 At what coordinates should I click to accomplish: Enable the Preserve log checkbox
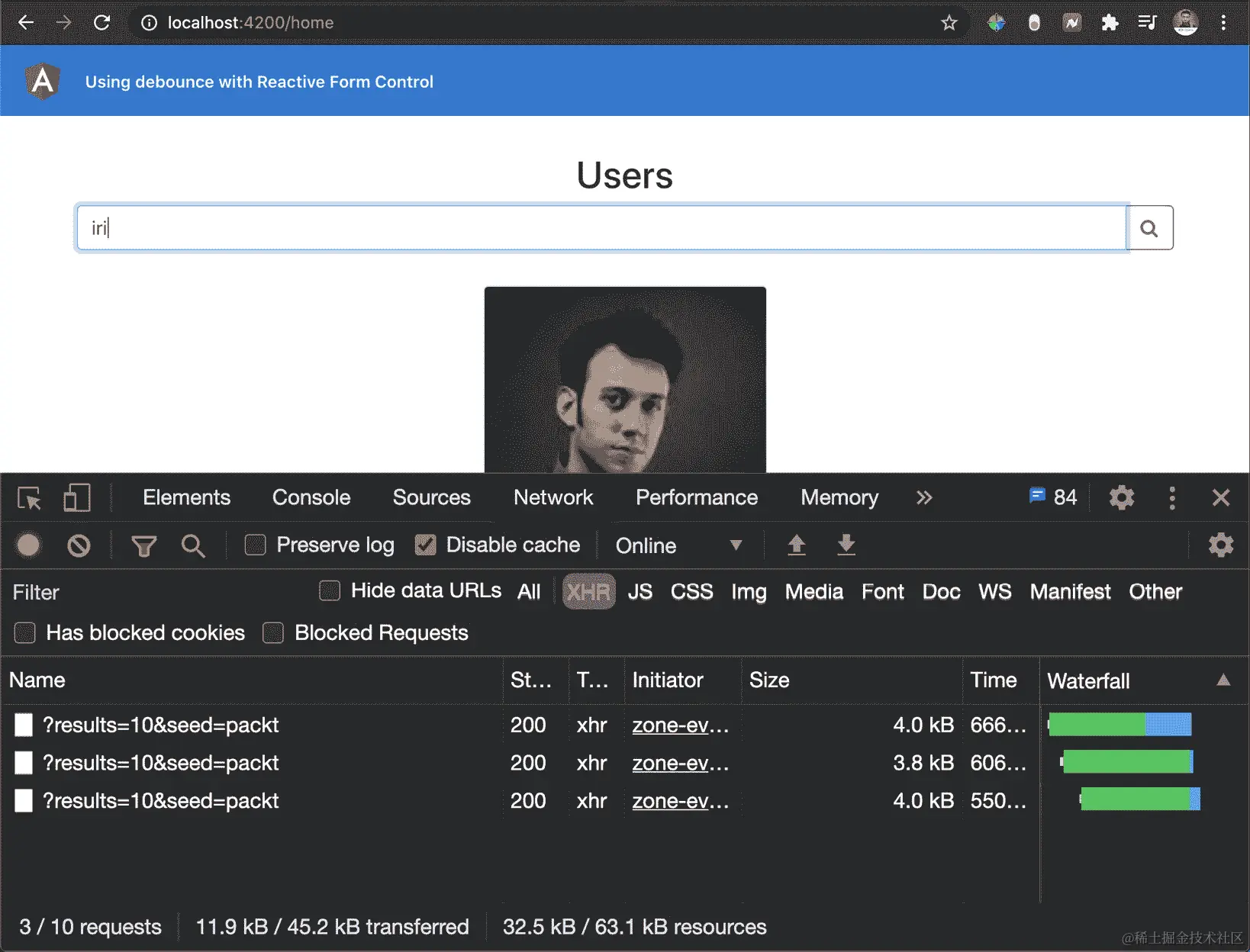255,545
